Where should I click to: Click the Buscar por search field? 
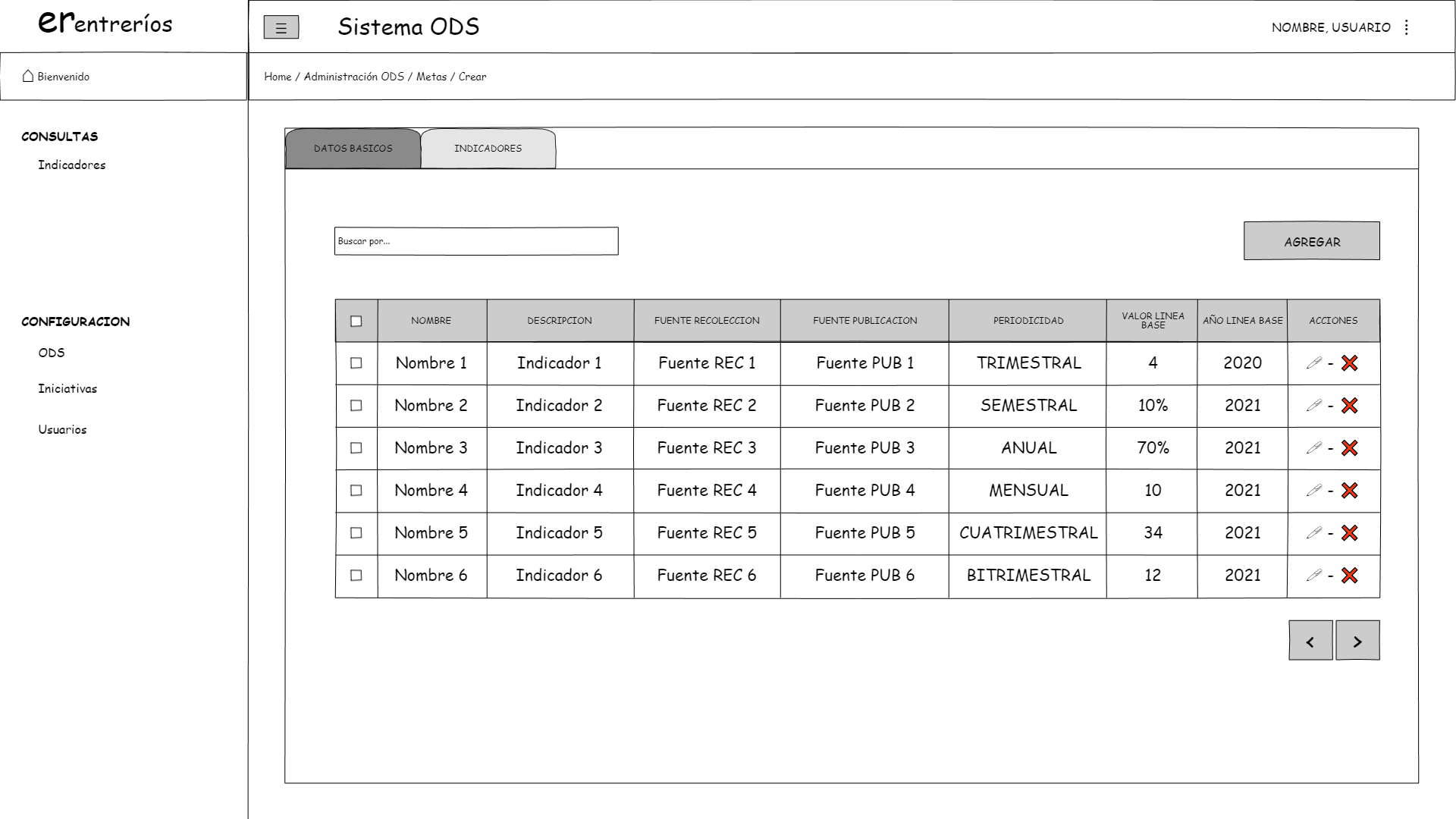click(475, 241)
